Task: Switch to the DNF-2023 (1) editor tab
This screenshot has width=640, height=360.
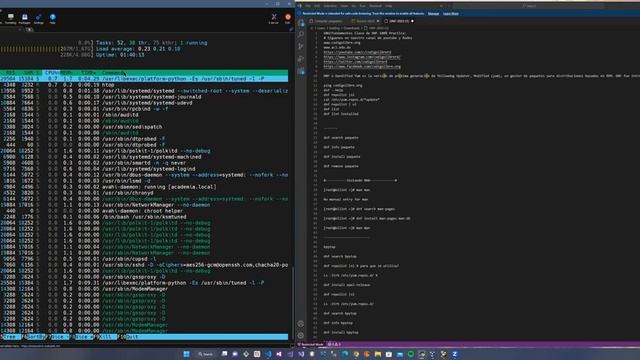Action: click(399, 21)
